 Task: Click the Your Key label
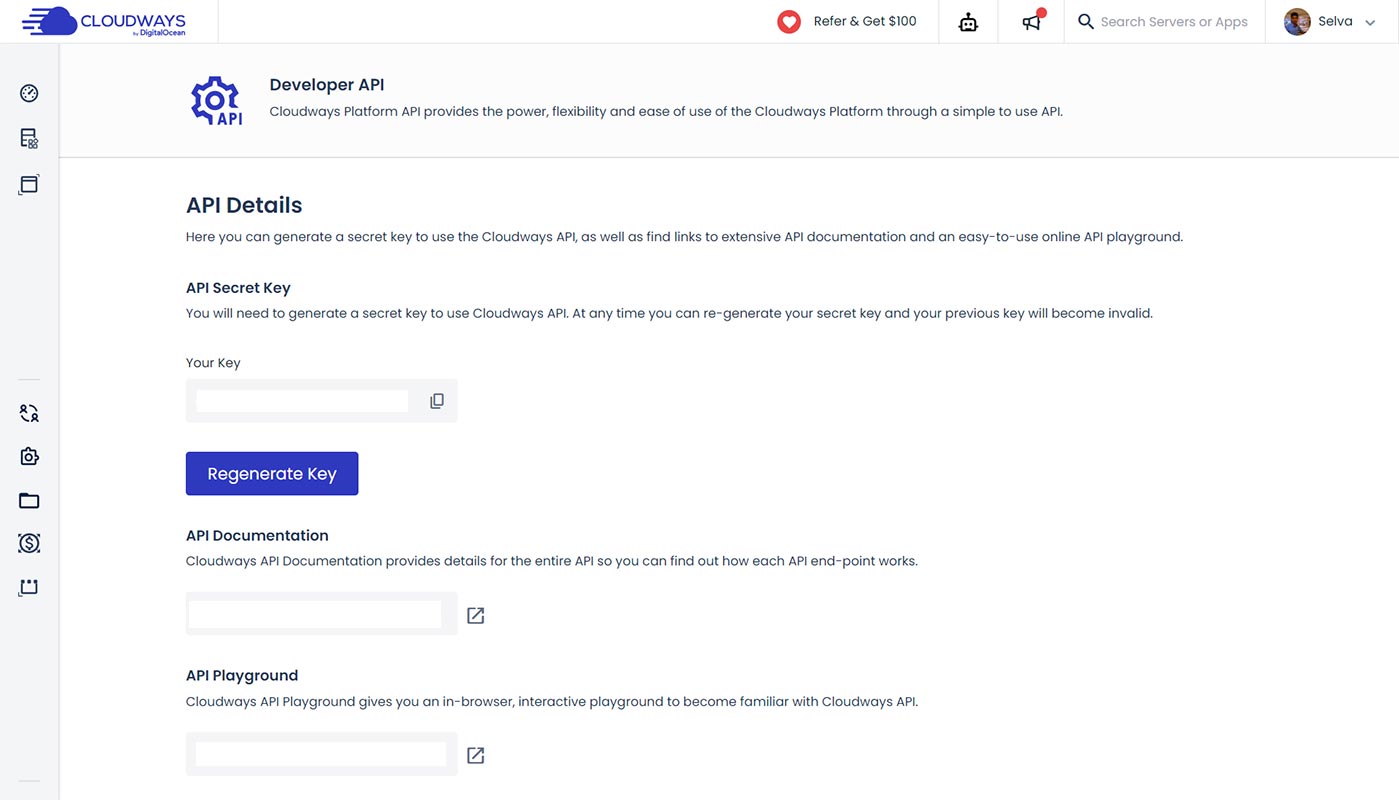[213, 363]
